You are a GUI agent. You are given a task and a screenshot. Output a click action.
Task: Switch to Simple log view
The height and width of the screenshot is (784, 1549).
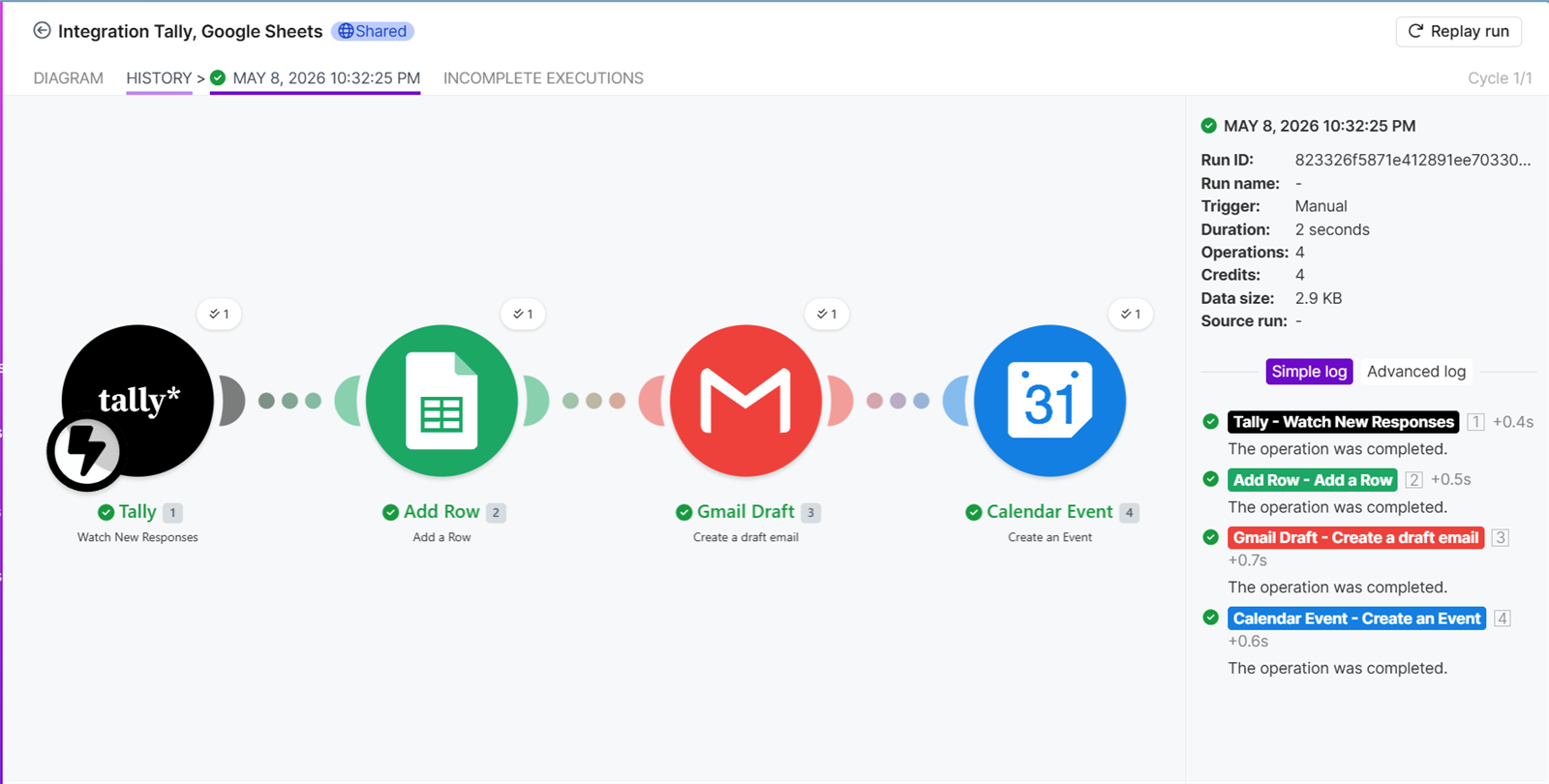coord(1309,372)
